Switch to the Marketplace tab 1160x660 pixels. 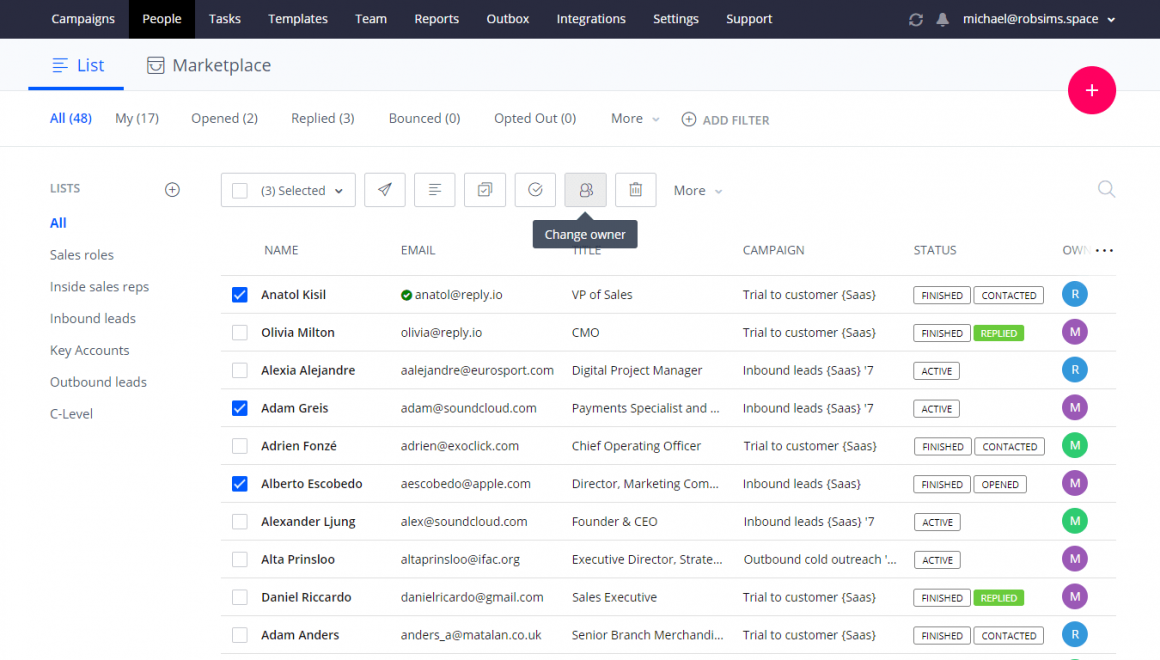[209, 66]
